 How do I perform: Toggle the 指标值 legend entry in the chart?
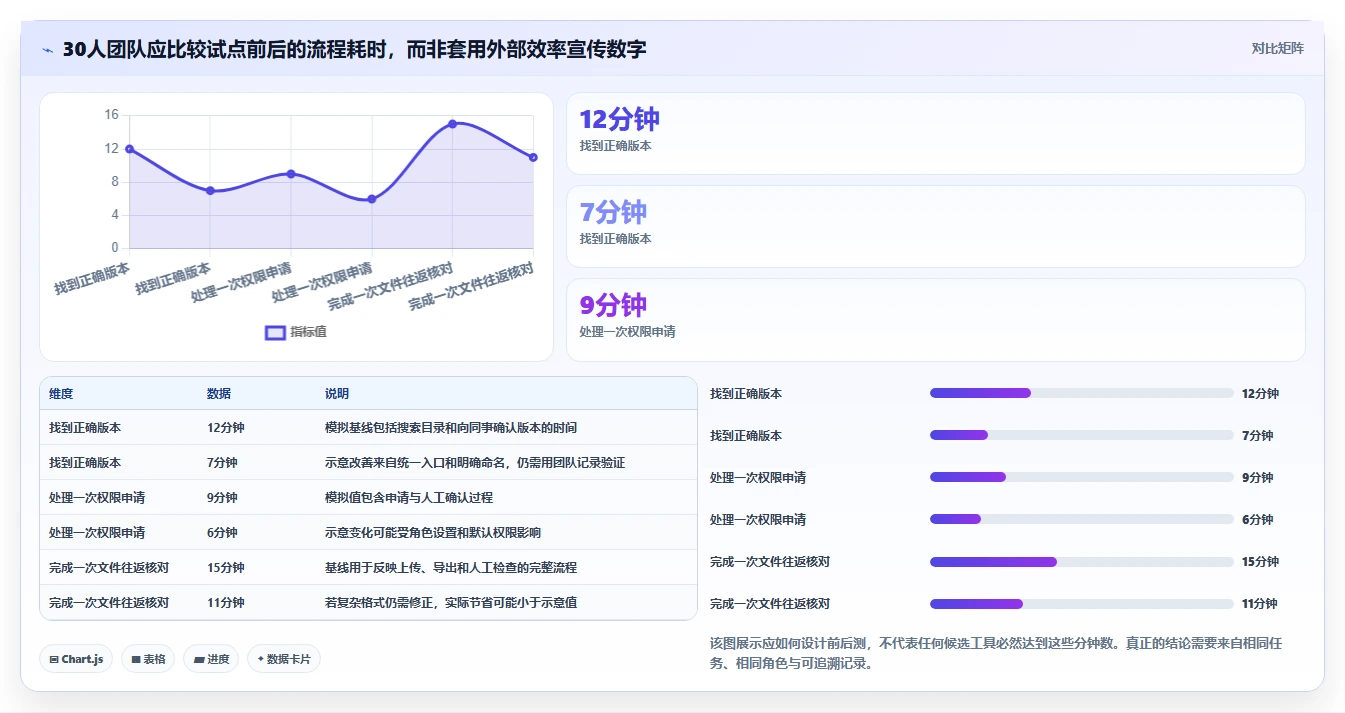click(296, 332)
